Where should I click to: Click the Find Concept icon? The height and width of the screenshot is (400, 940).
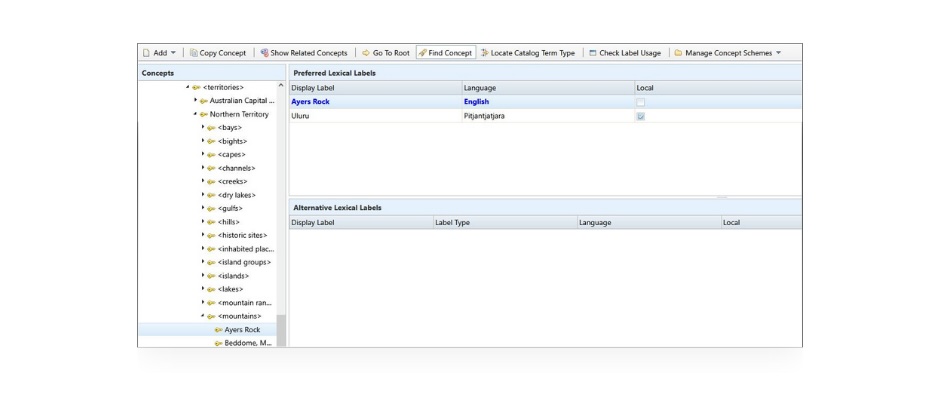click(422, 53)
